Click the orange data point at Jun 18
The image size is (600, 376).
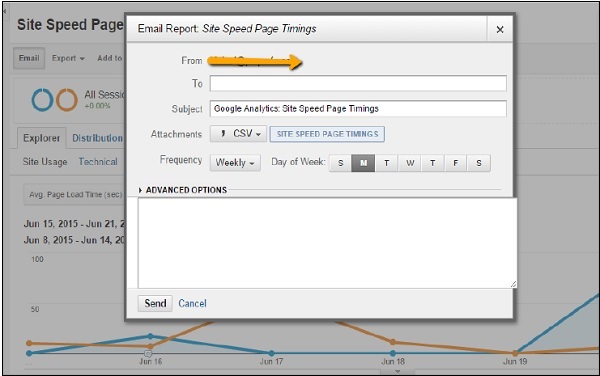[393, 342]
